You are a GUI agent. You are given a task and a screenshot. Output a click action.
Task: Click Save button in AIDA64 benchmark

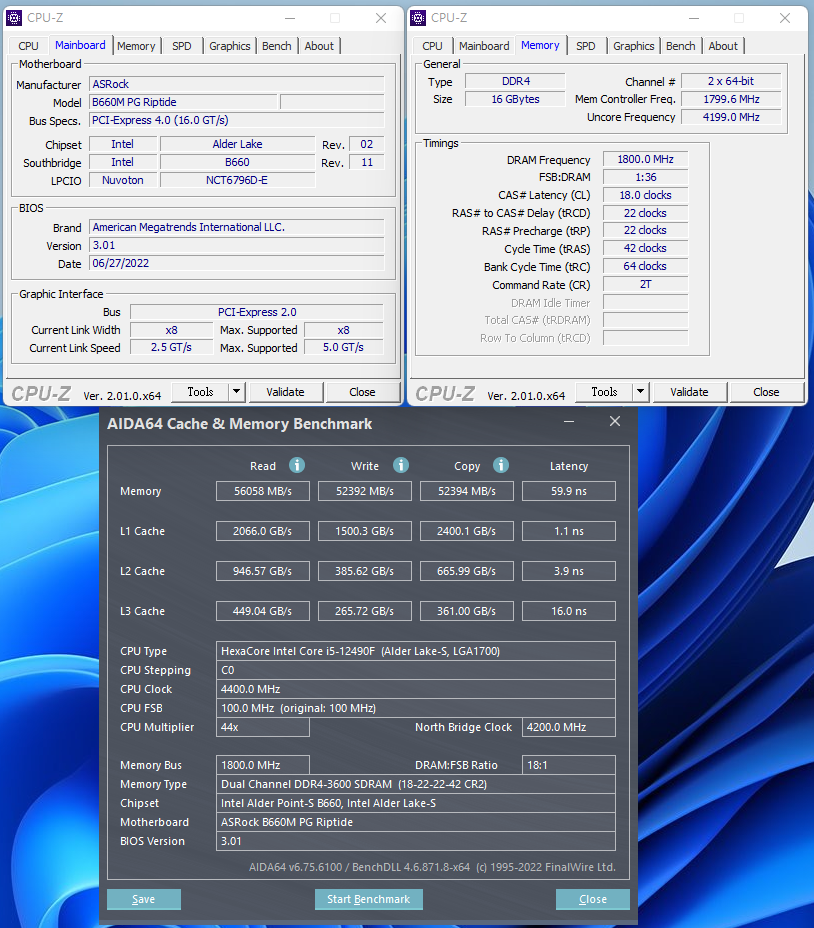[144, 899]
